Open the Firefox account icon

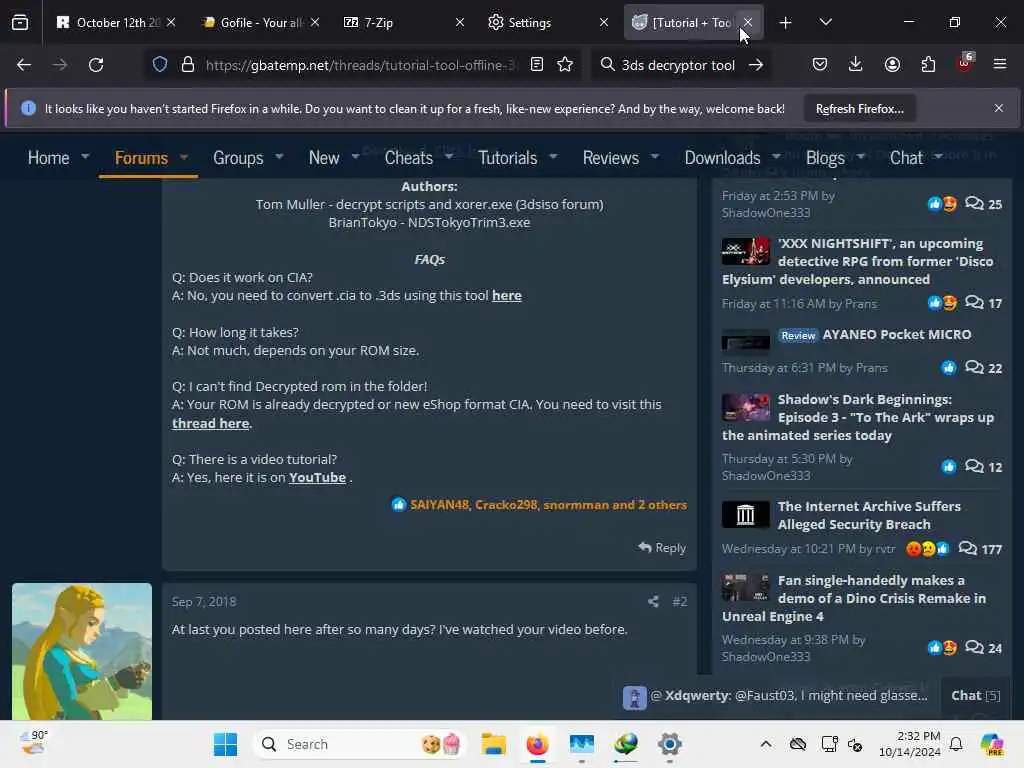892,65
